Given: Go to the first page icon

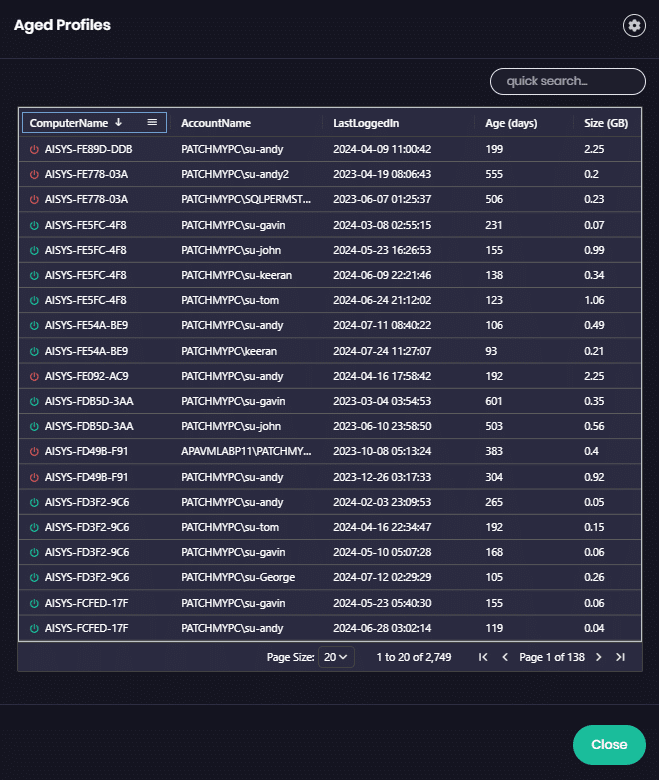Looking at the screenshot, I should [x=483, y=657].
